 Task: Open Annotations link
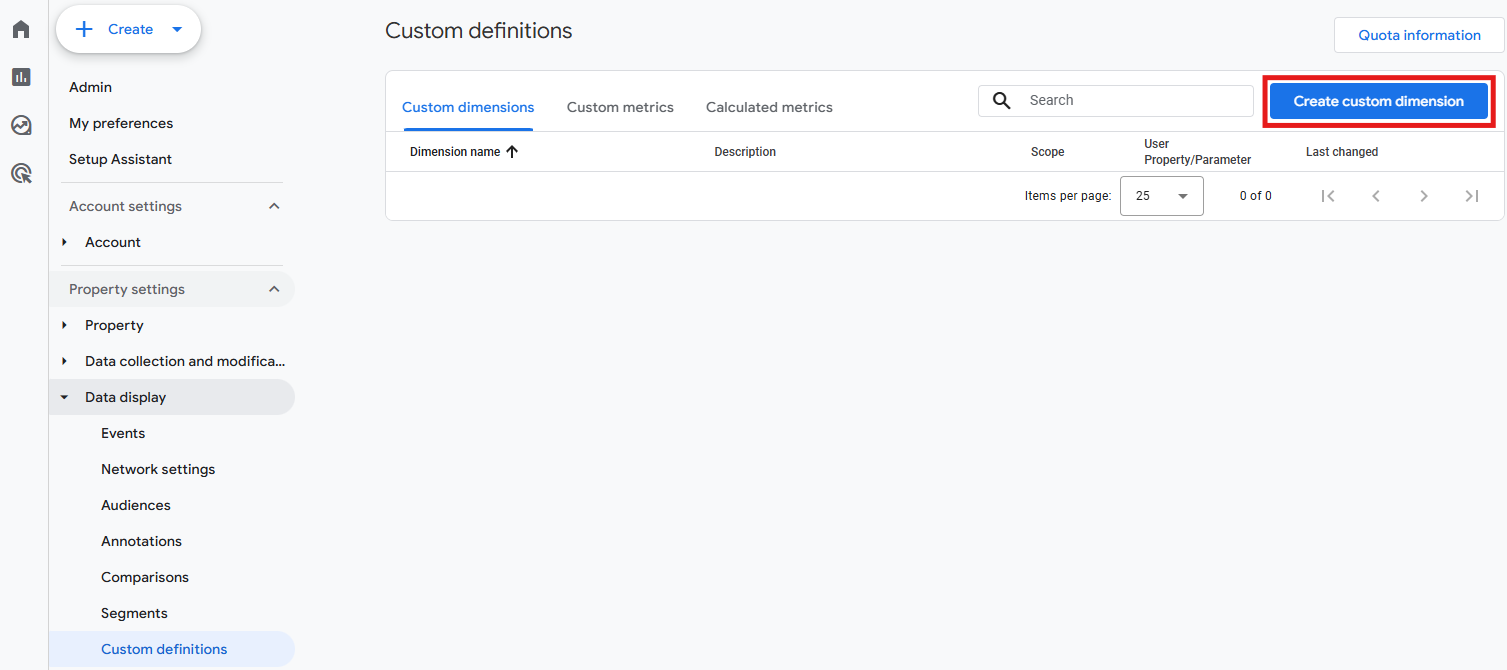[141, 541]
